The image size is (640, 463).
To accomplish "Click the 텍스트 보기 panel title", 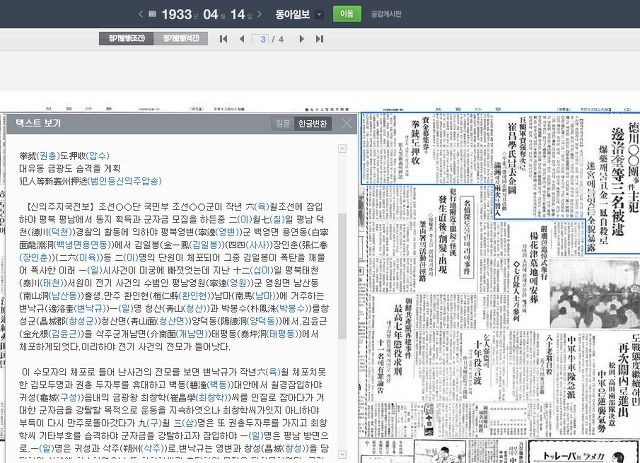I will (x=38, y=123).
